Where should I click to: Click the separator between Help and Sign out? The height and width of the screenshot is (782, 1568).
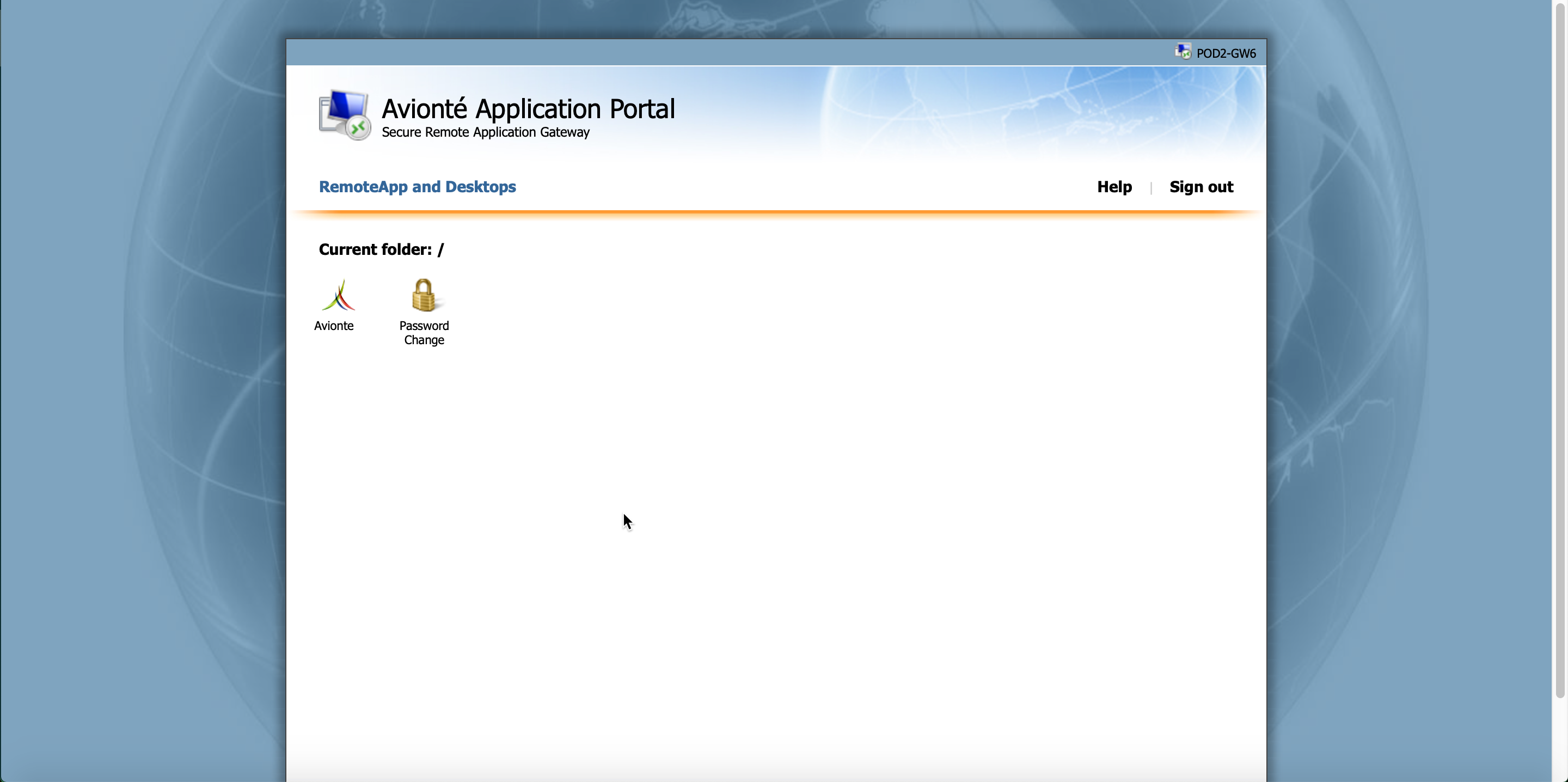click(1151, 187)
